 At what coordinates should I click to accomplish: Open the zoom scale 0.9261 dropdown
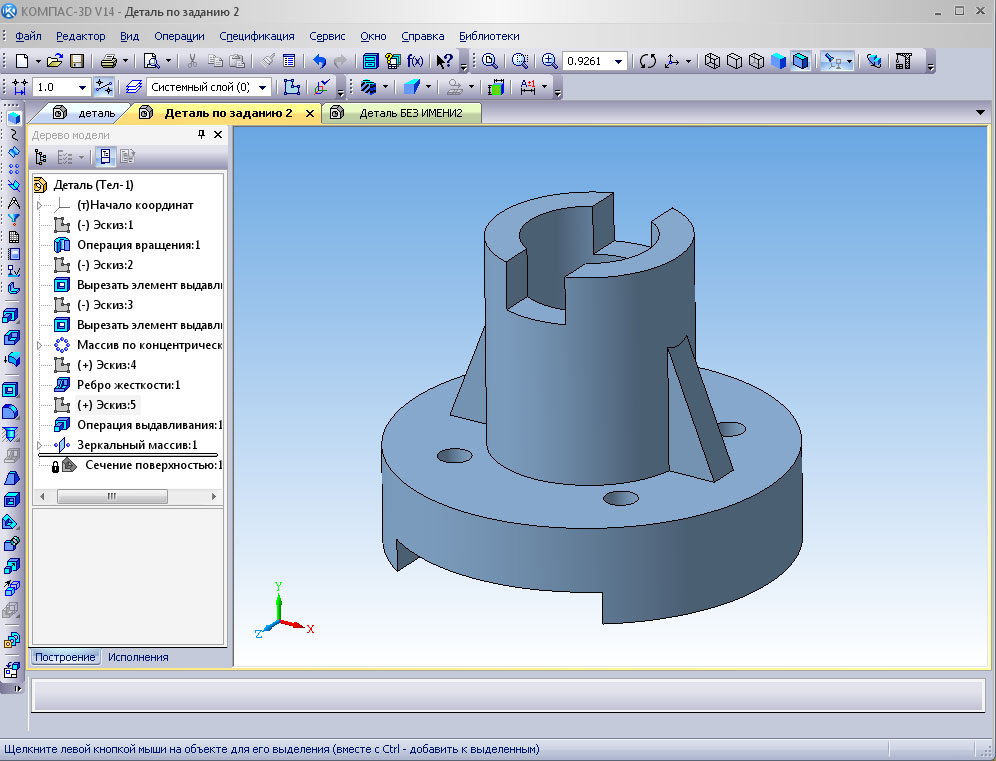pos(619,61)
